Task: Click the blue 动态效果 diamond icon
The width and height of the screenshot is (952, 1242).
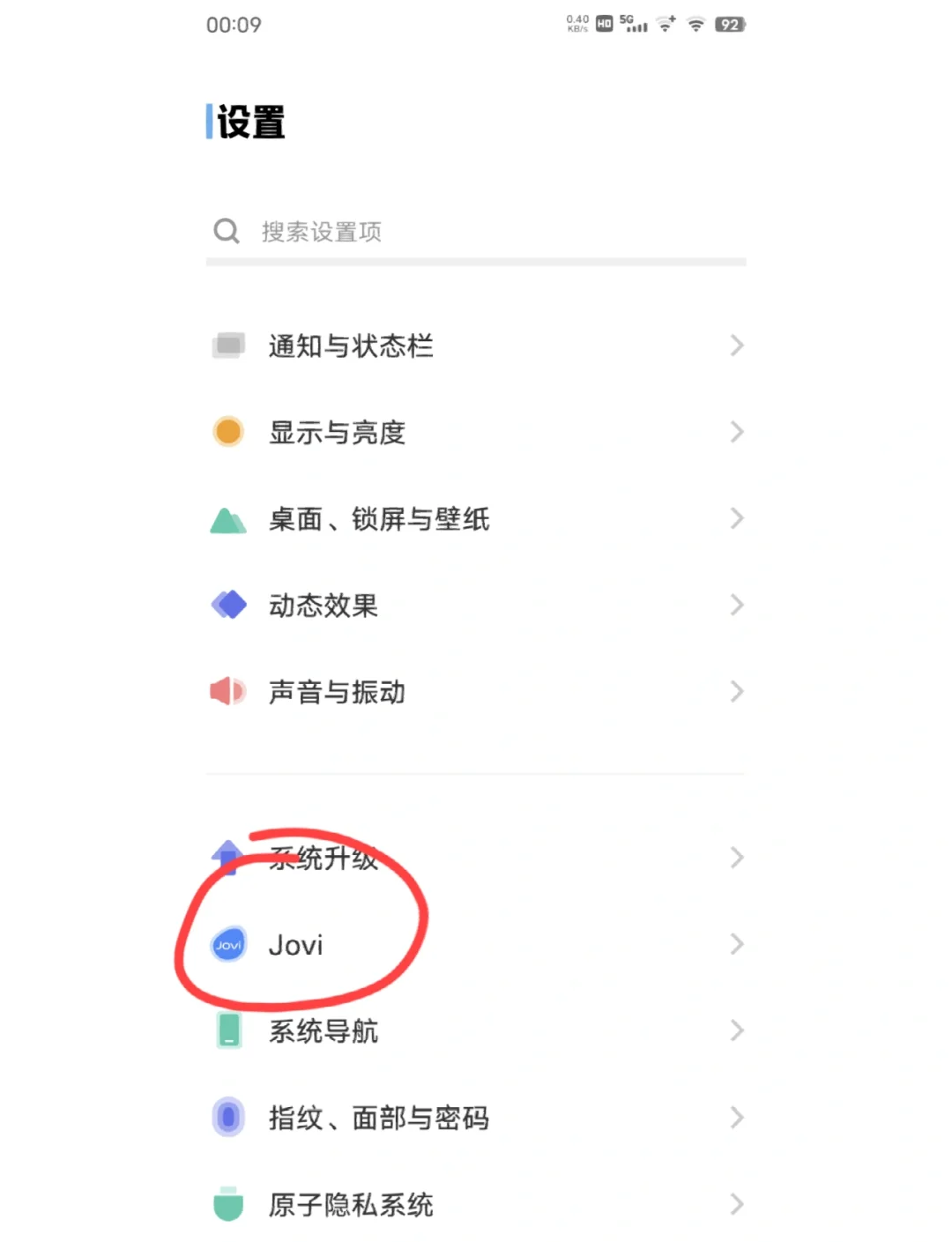Action: [x=227, y=605]
